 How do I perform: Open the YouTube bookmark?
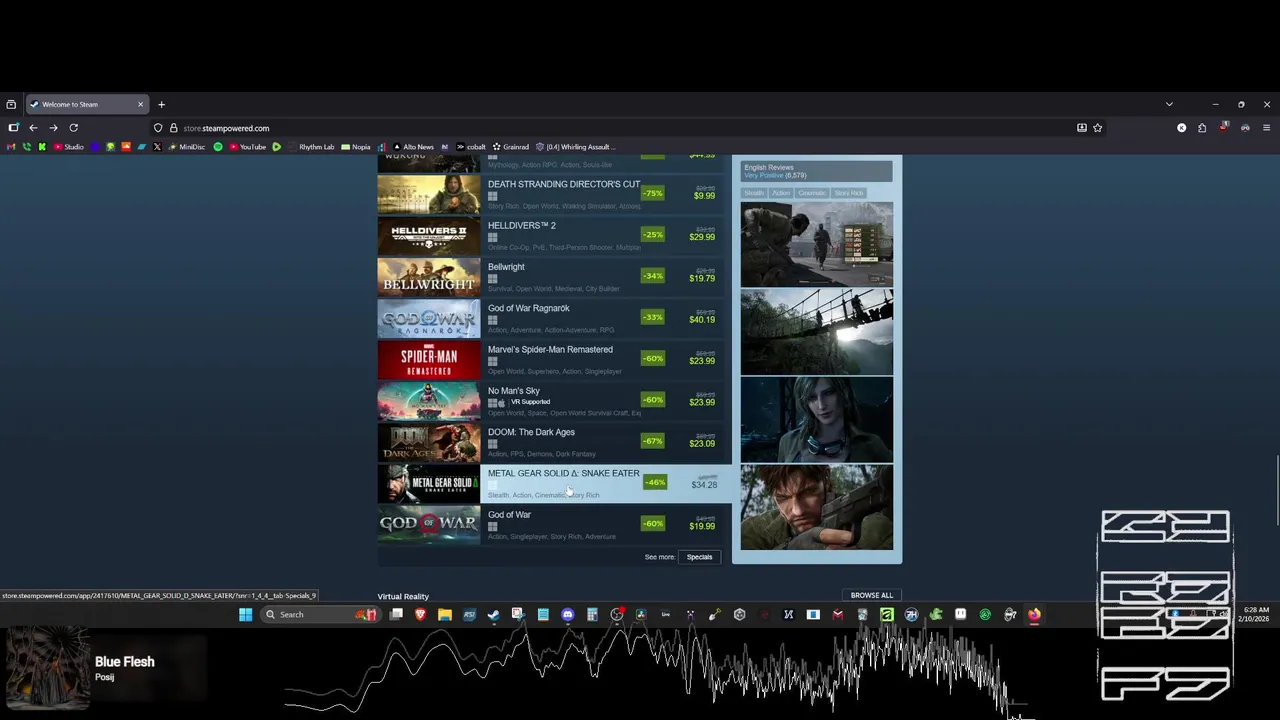click(x=246, y=147)
